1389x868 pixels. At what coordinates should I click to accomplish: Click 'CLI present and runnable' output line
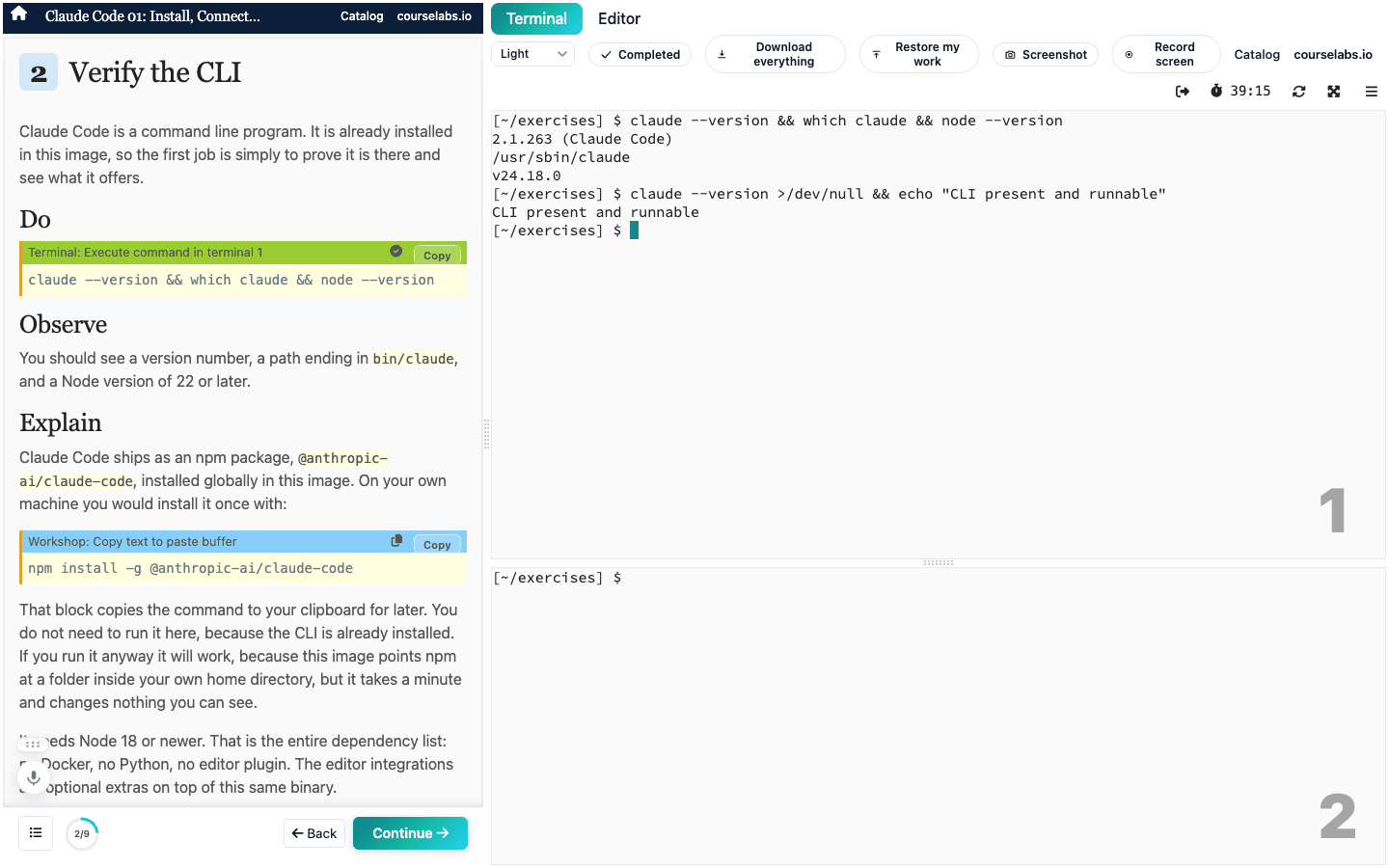(x=595, y=212)
